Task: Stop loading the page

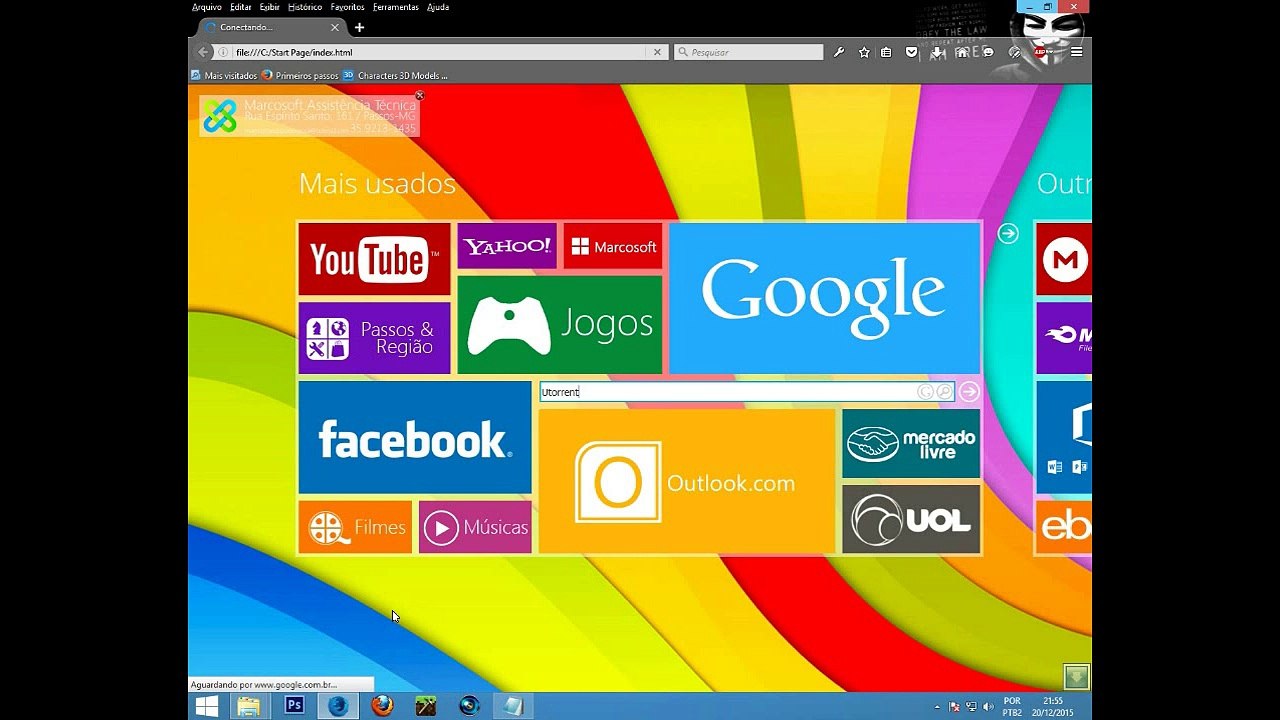Action: point(657,52)
